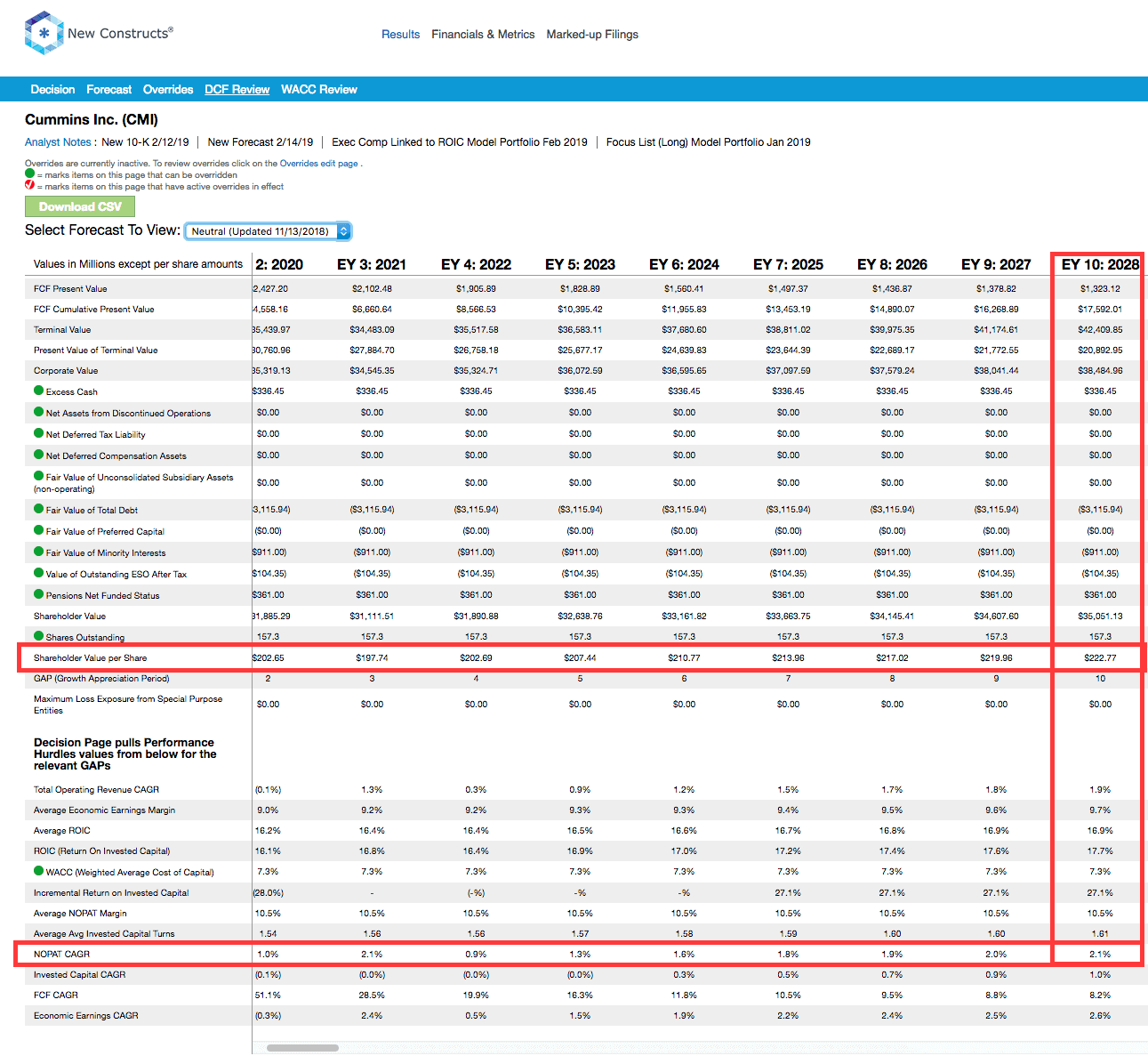Open Financials & Metrics menu
The height and width of the screenshot is (1056, 1148).
(483, 34)
